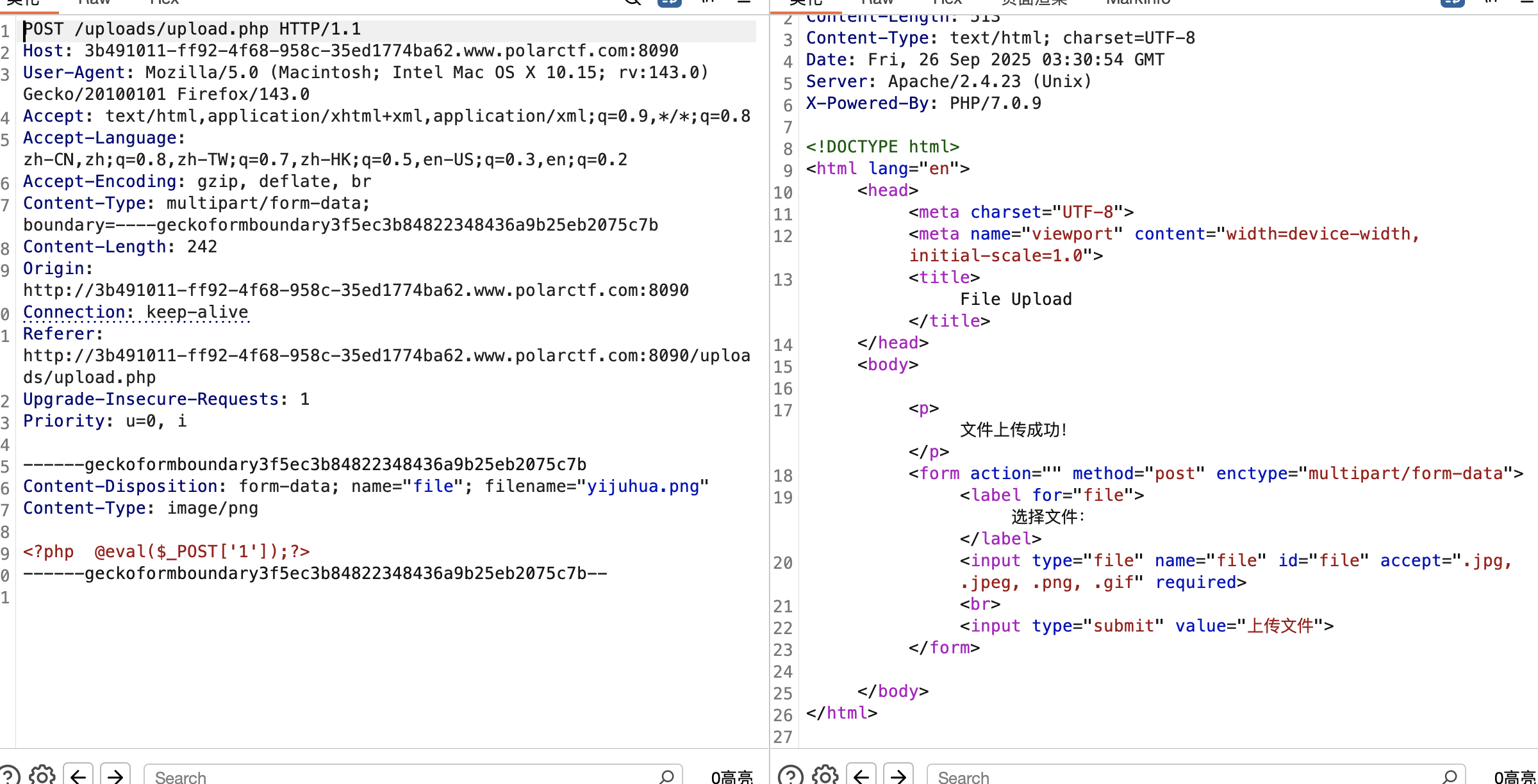Image resolution: width=1538 pixels, height=784 pixels.
Task: Click response pane 0高亮 highlight counter
Action: click(1515, 777)
